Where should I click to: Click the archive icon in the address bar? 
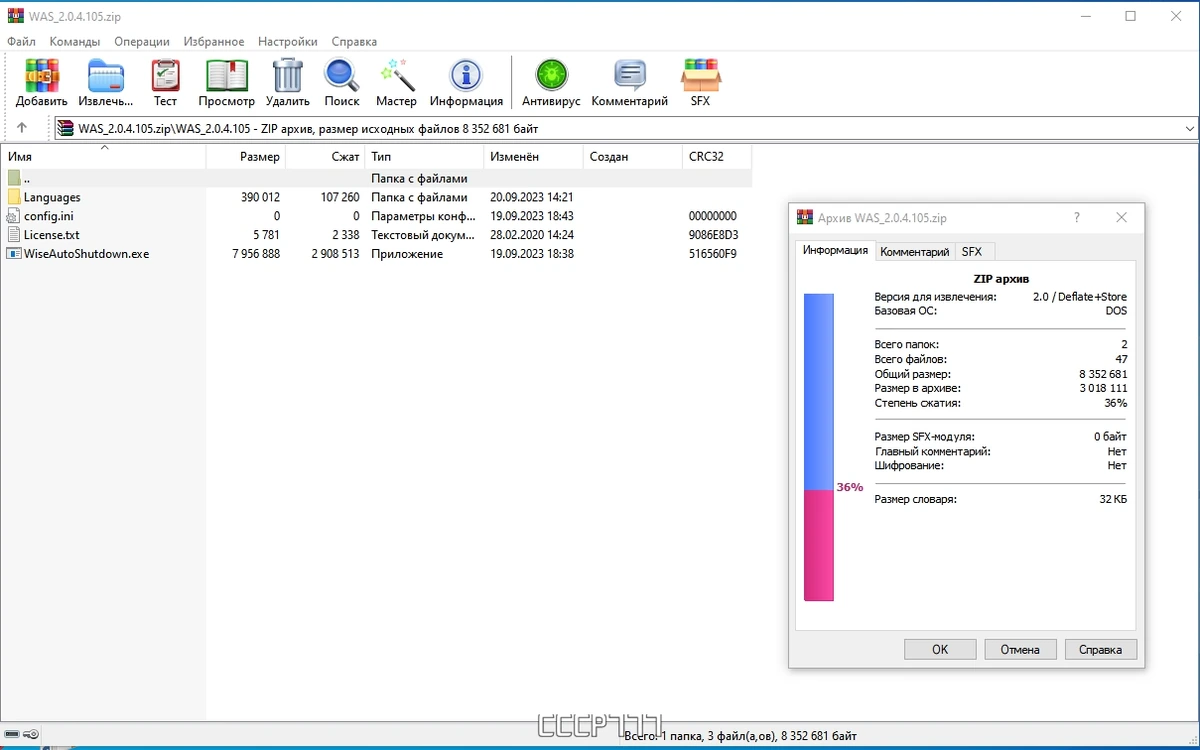tap(65, 128)
